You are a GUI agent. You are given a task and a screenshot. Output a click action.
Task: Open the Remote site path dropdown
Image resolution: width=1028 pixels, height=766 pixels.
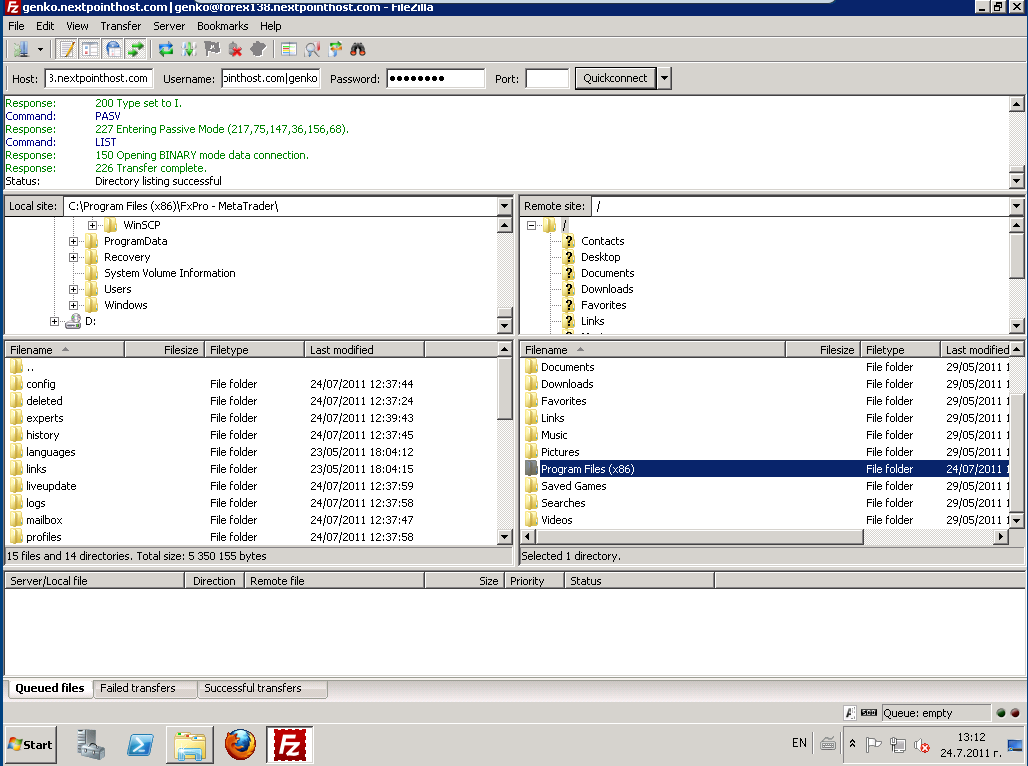(x=1016, y=206)
